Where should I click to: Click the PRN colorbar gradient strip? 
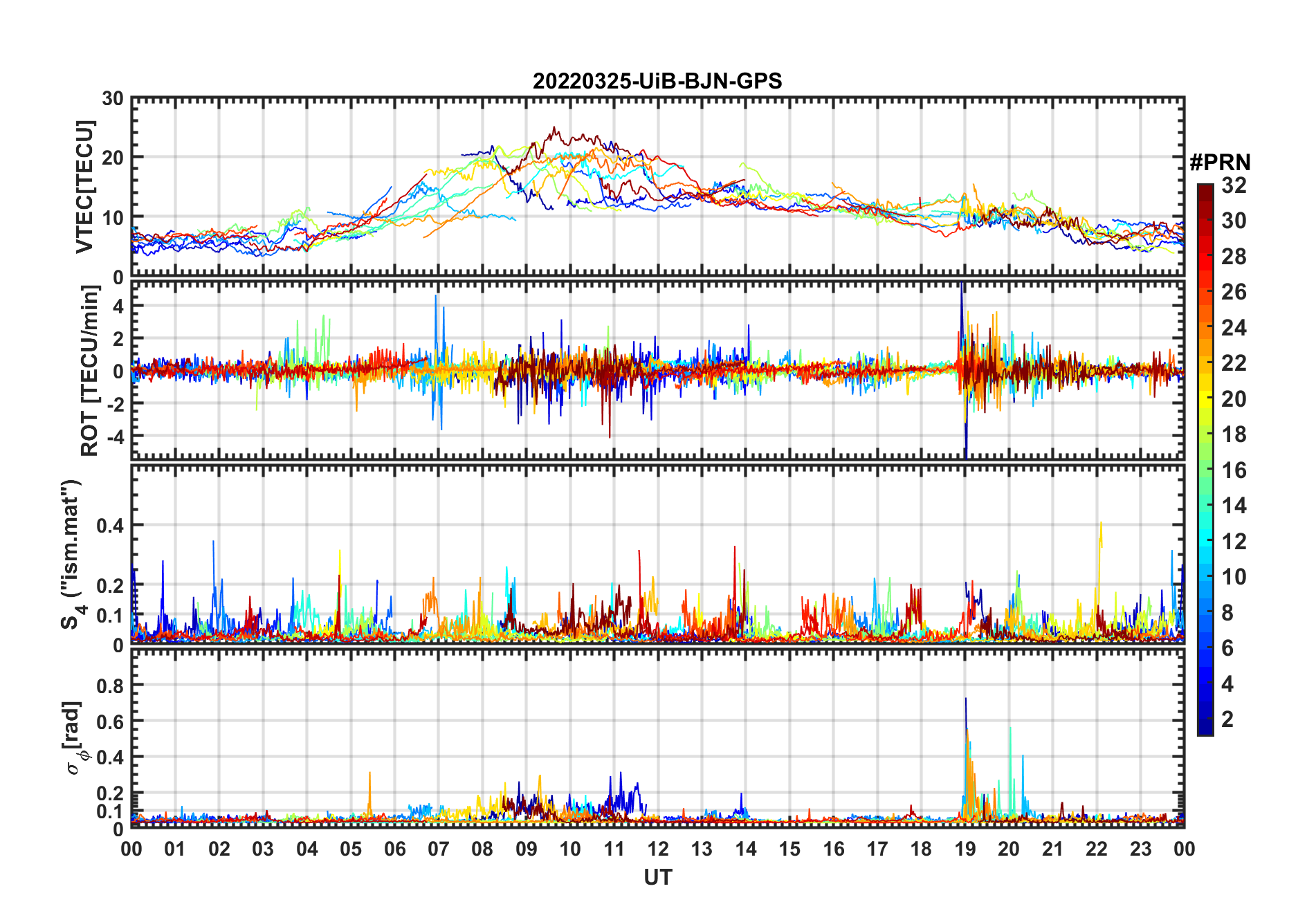(x=1205, y=459)
